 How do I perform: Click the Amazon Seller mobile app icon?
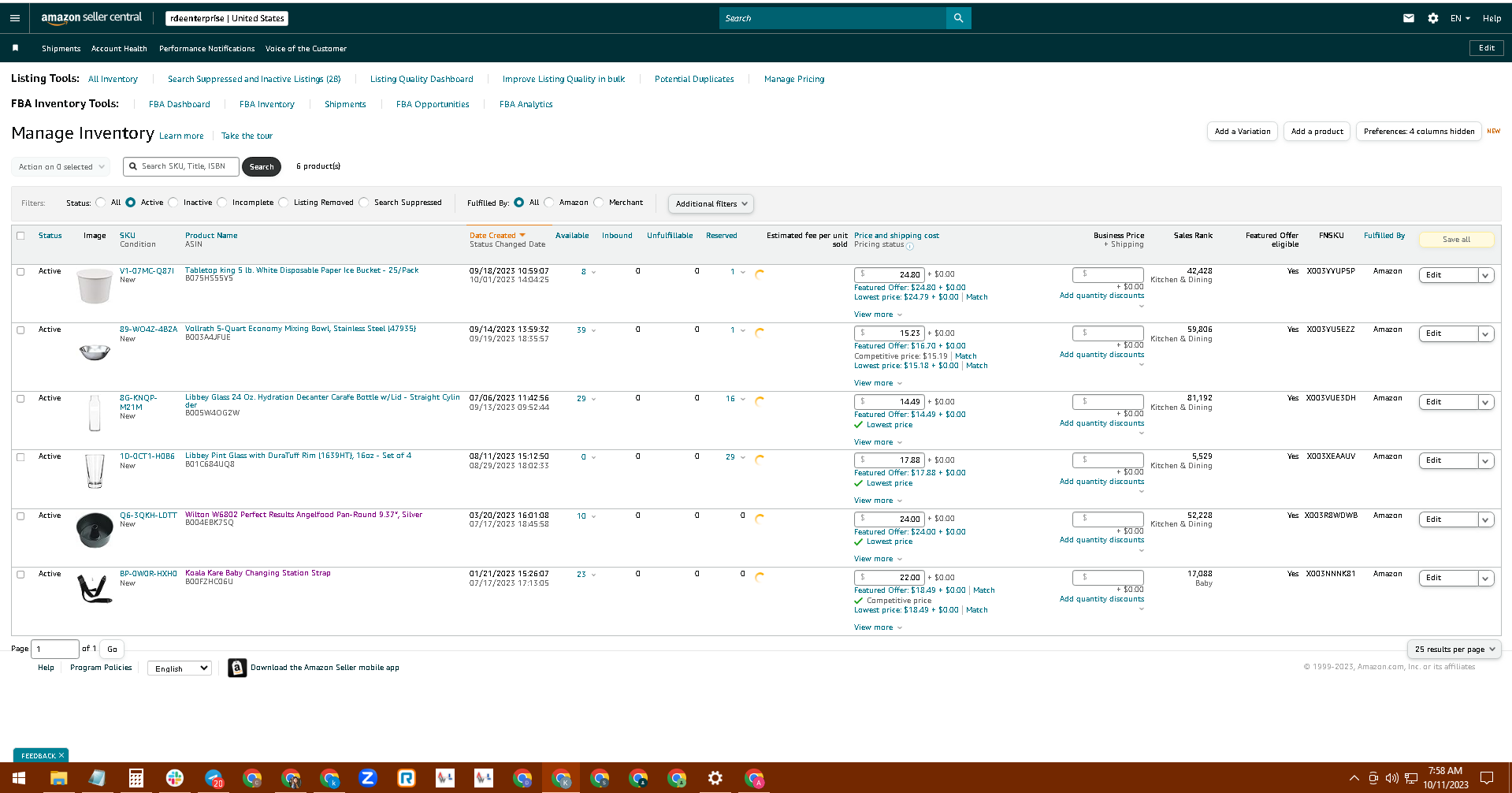237,668
